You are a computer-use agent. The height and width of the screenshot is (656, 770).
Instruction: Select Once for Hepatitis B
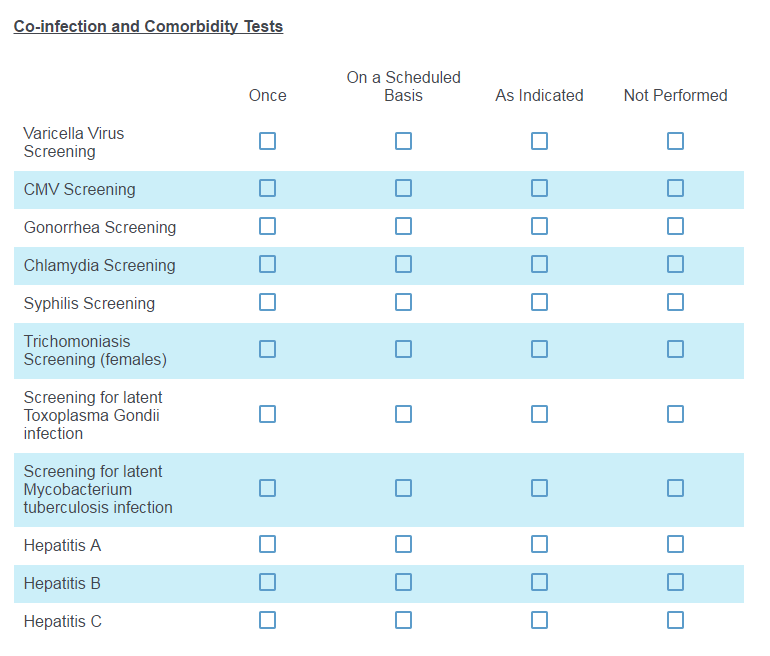tap(267, 582)
